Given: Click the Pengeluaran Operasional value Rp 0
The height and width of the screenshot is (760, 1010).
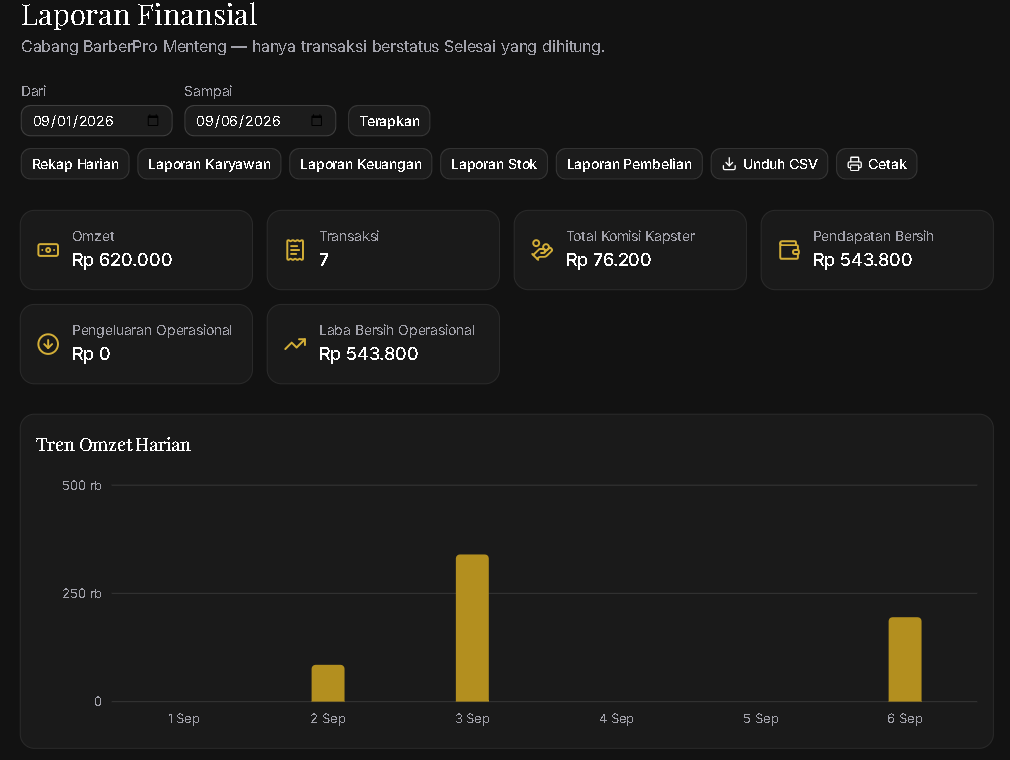Looking at the screenshot, I should [91, 354].
